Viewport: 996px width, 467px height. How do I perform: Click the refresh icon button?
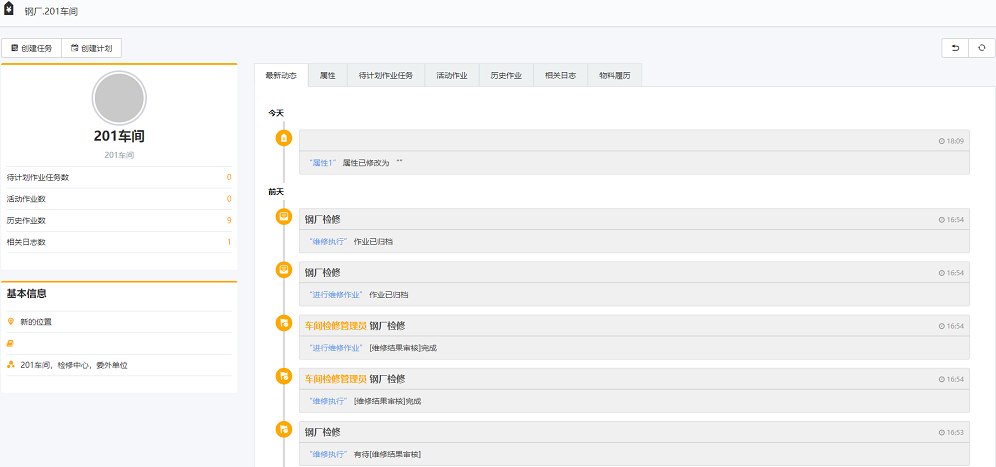[x=982, y=48]
